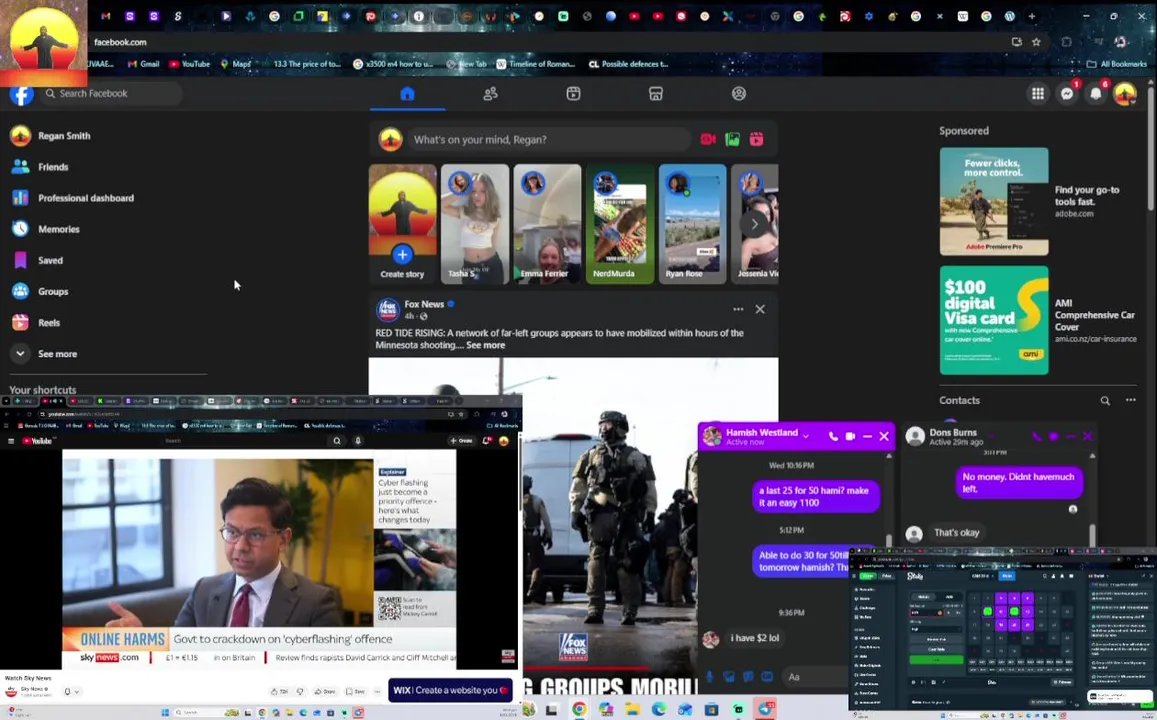The width and height of the screenshot is (1157, 720).
Task: Click the Reel icon in composer
Action: pyautogui.click(x=756, y=139)
